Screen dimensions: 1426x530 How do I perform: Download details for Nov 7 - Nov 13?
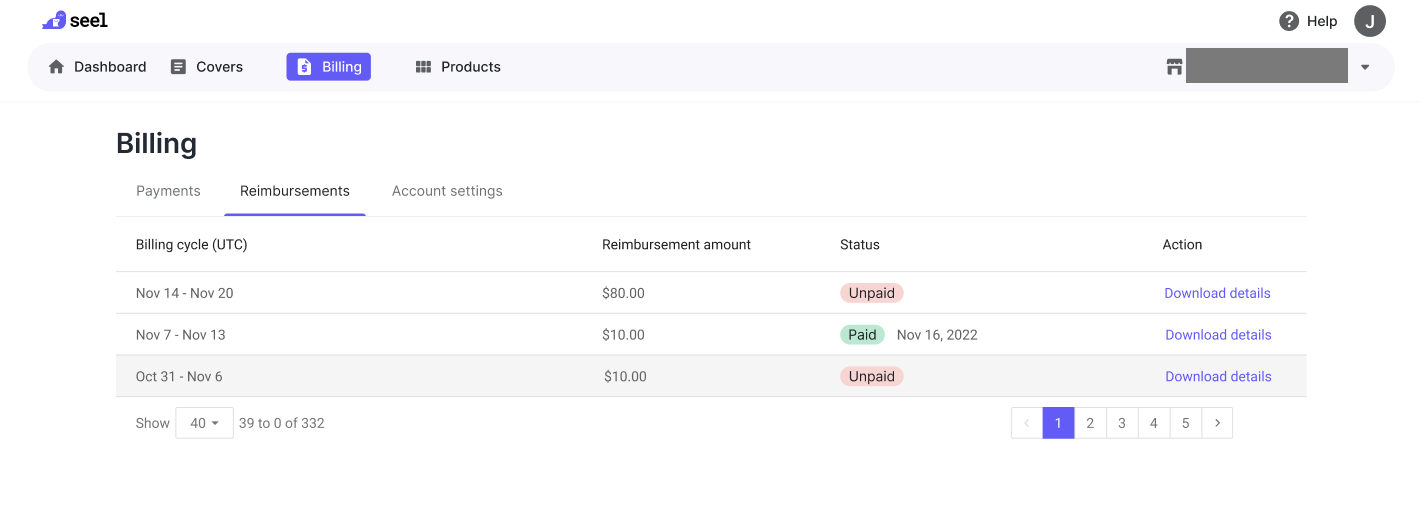(1218, 335)
